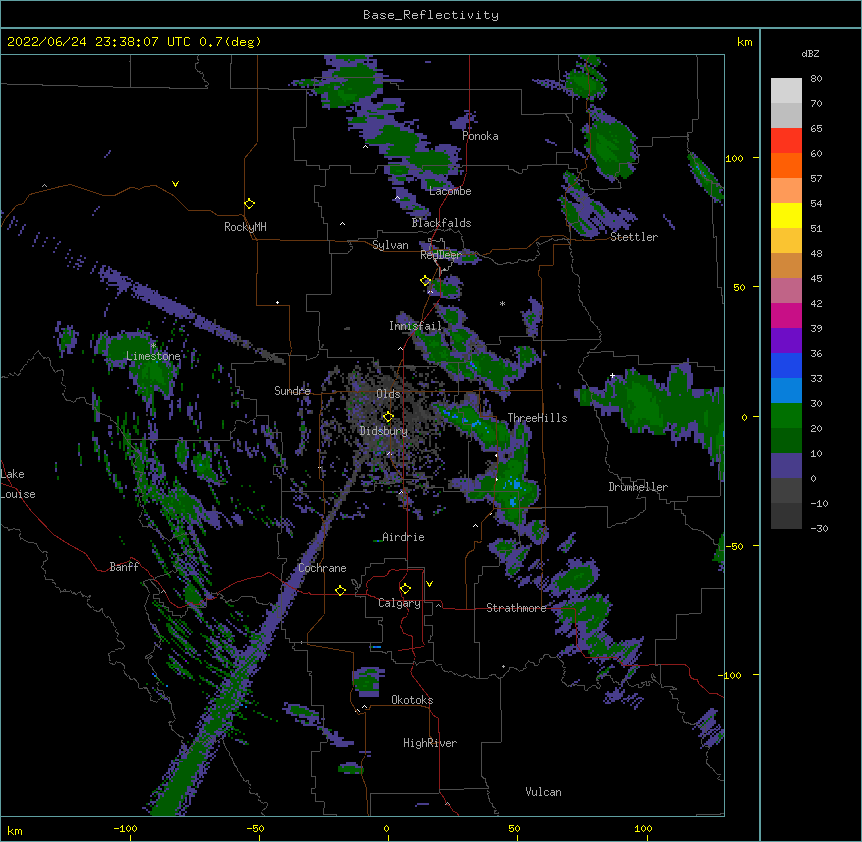
Task: Select the yellow radar marker near Olds
Action: (x=388, y=417)
